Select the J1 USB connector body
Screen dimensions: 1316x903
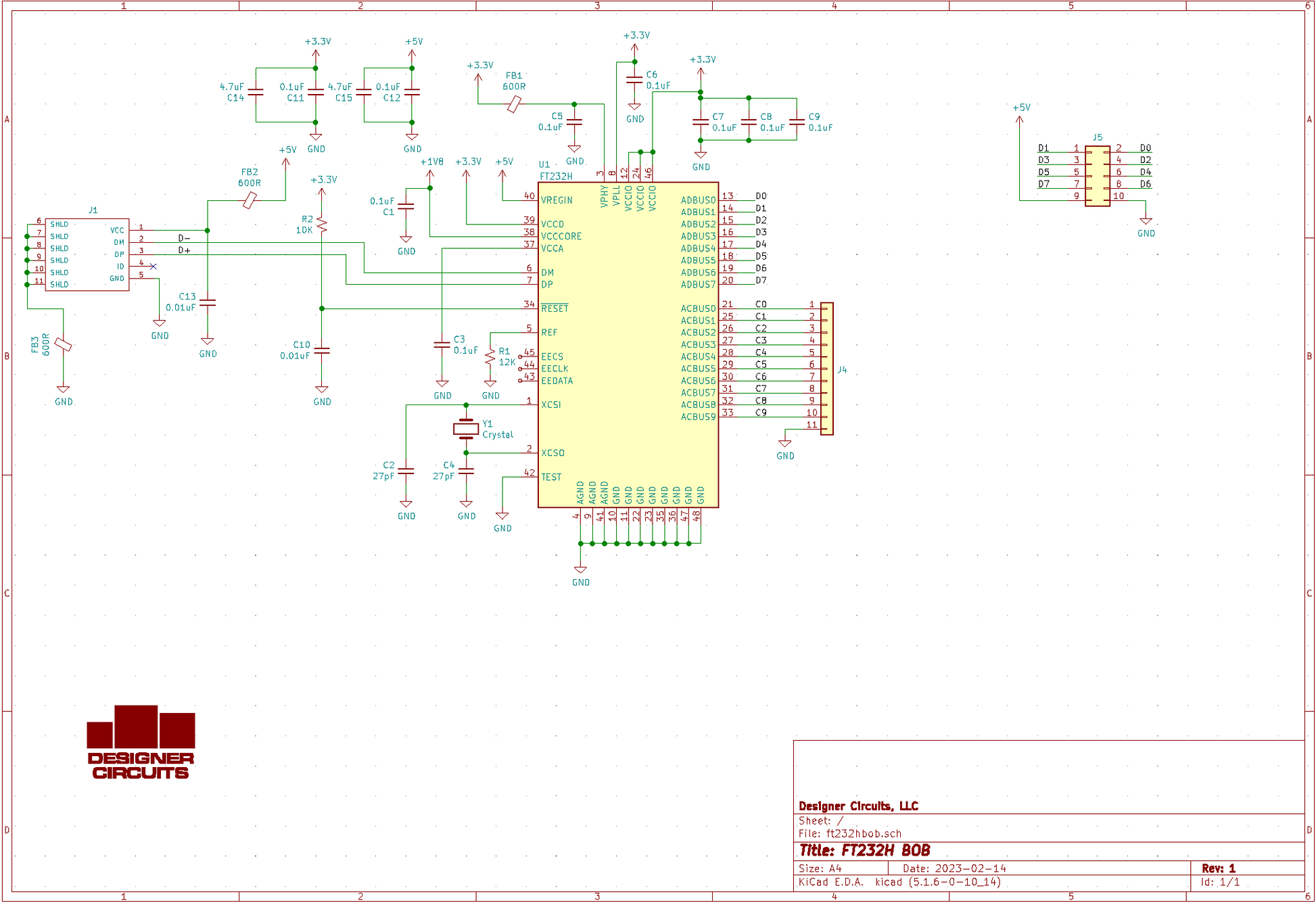(87, 254)
